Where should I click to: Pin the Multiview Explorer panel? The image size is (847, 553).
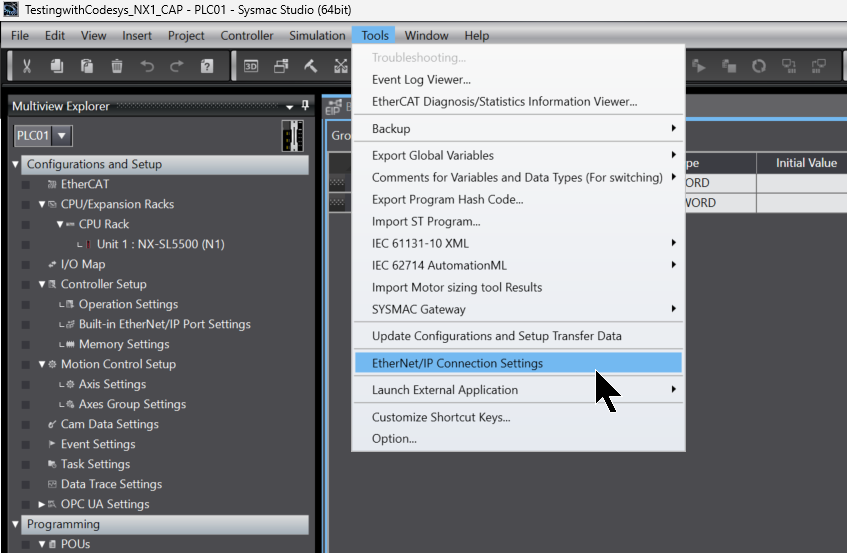(x=304, y=106)
